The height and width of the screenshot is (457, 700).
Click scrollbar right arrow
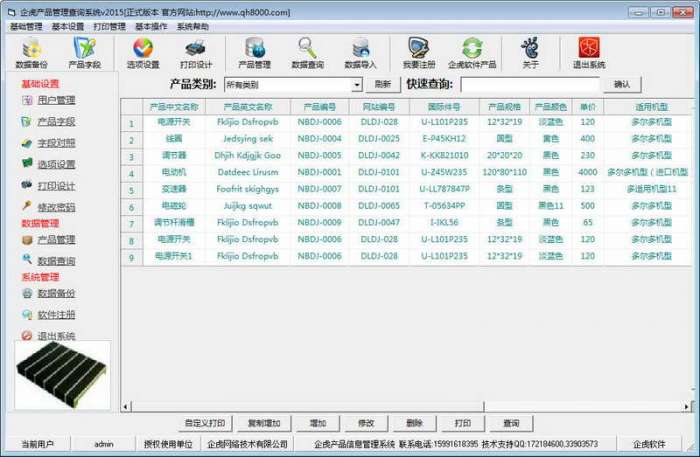click(x=688, y=407)
